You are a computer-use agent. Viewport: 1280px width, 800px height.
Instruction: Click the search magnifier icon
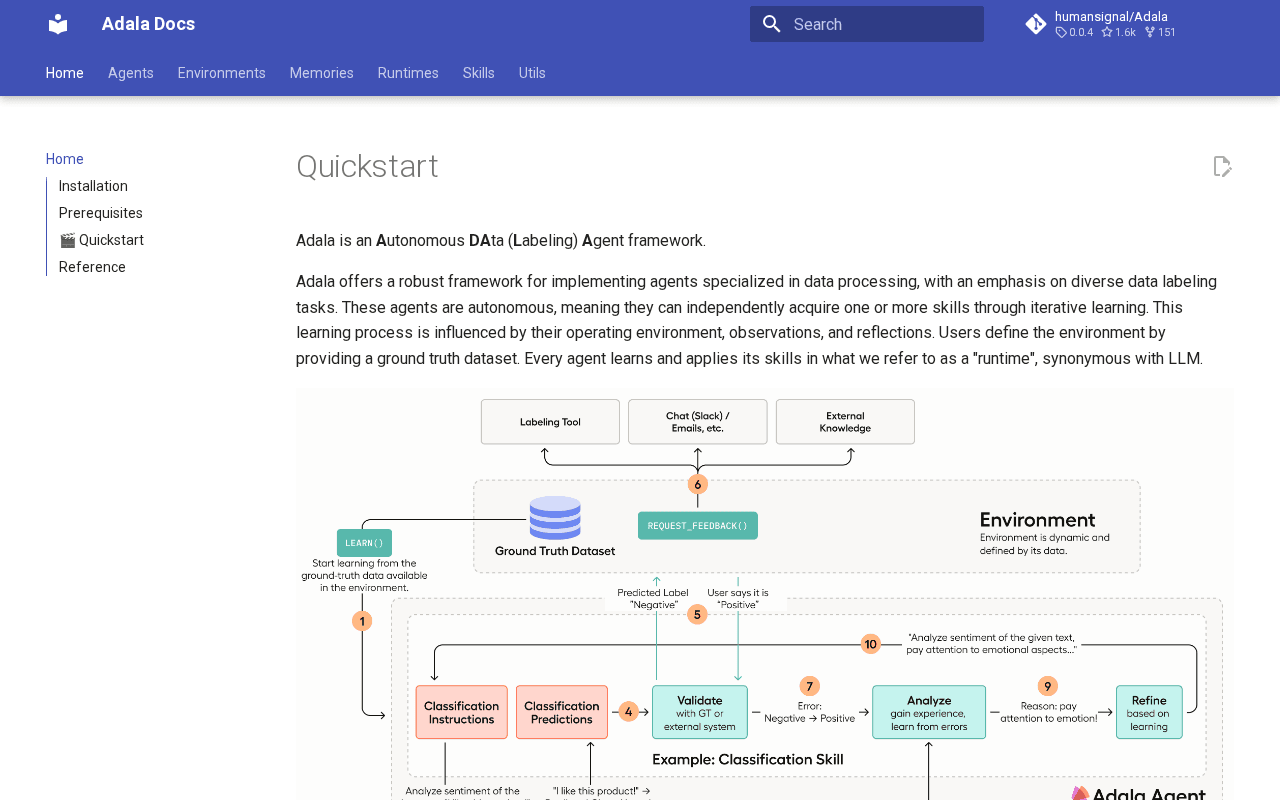click(x=771, y=24)
